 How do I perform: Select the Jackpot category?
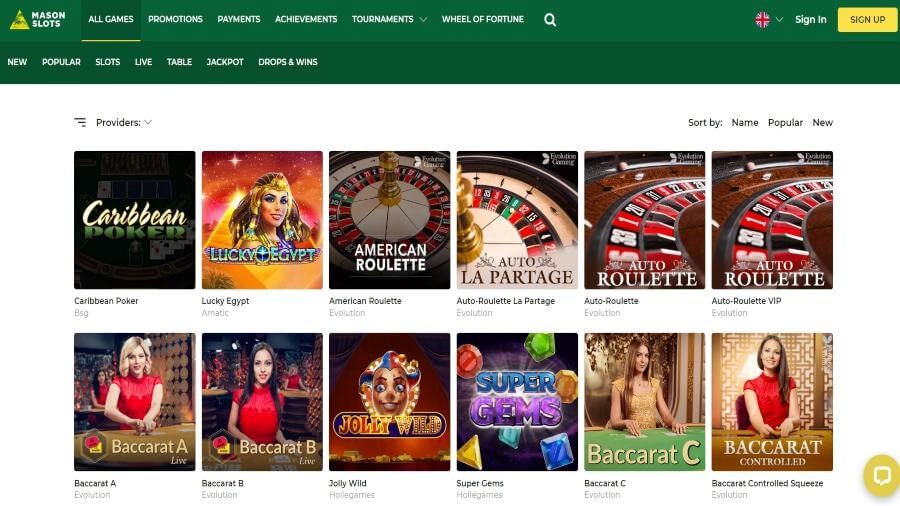click(x=225, y=62)
